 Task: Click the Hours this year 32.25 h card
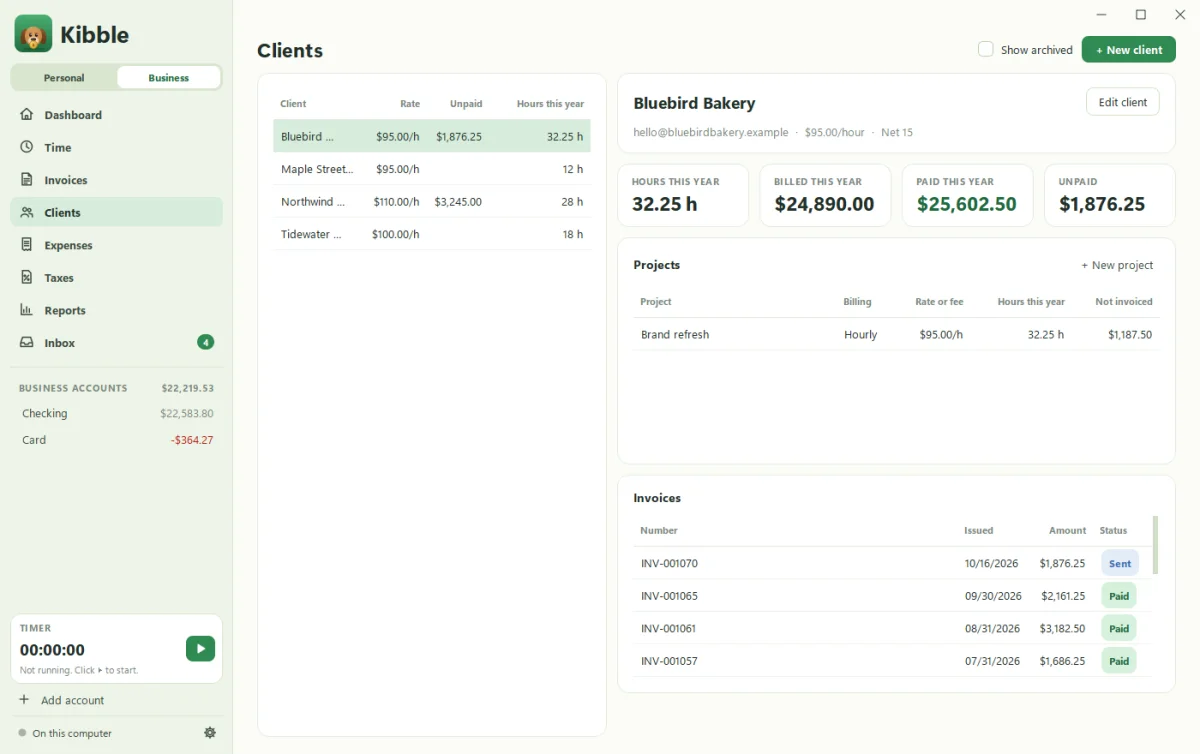(683, 195)
